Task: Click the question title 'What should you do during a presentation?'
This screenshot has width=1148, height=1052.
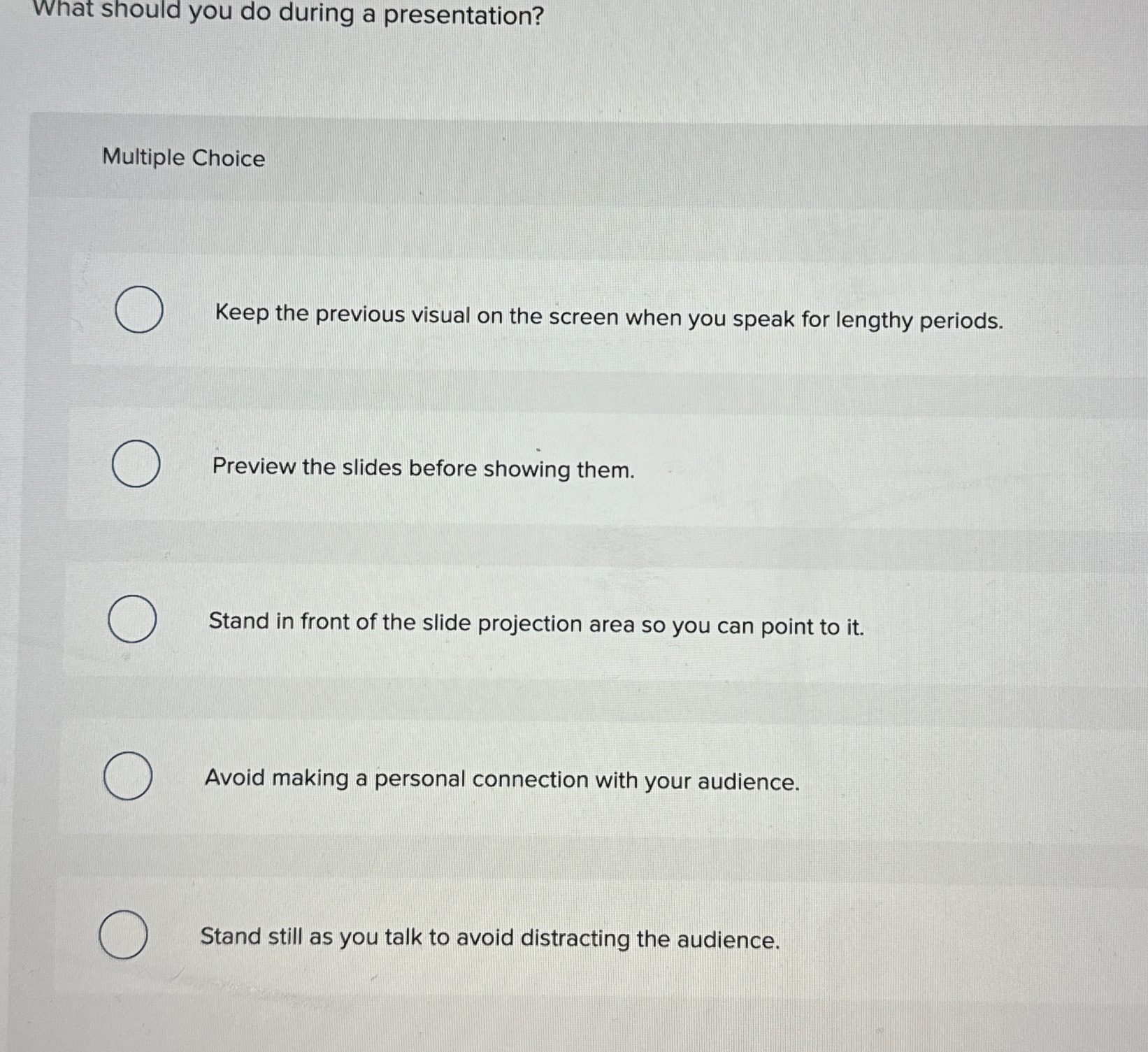Action: click(280, 15)
